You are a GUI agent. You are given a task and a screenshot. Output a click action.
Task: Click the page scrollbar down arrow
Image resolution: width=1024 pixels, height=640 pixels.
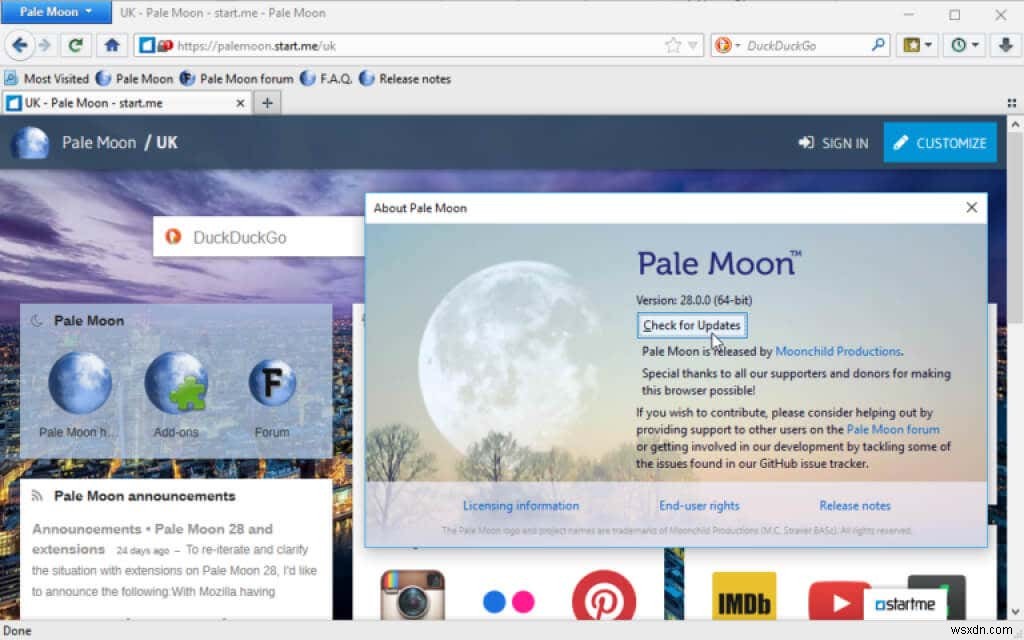[x=1014, y=612]
